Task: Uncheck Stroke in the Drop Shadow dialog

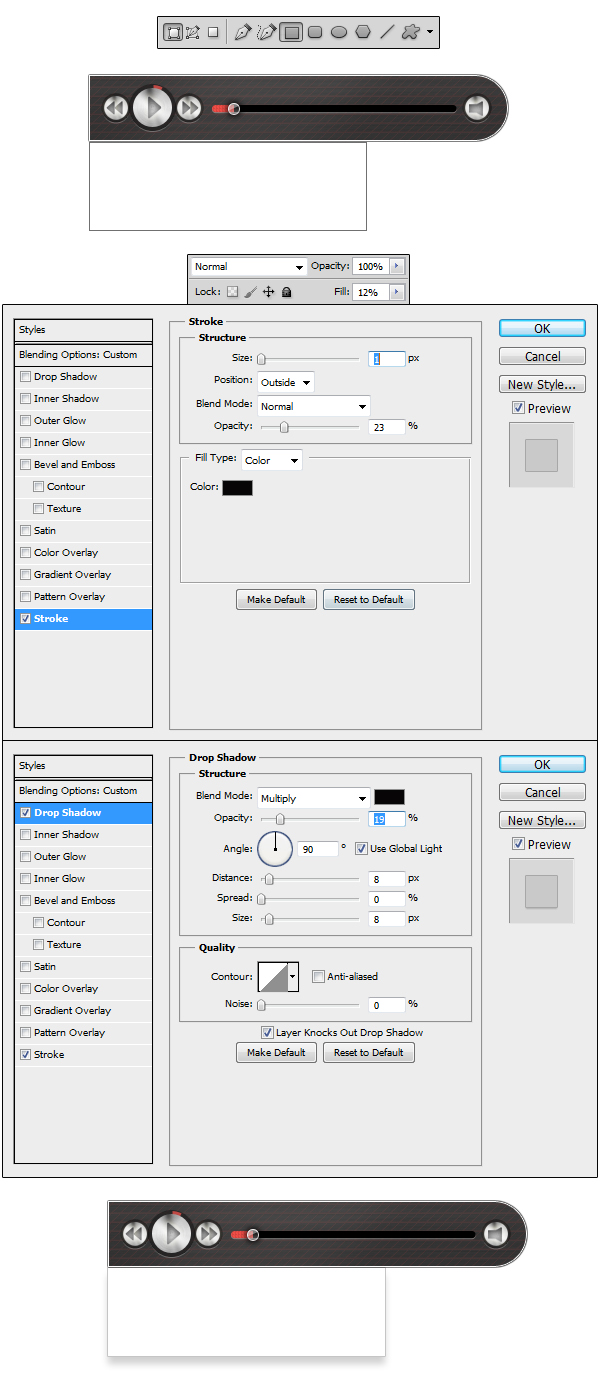Action: (x=25, y=1055)
